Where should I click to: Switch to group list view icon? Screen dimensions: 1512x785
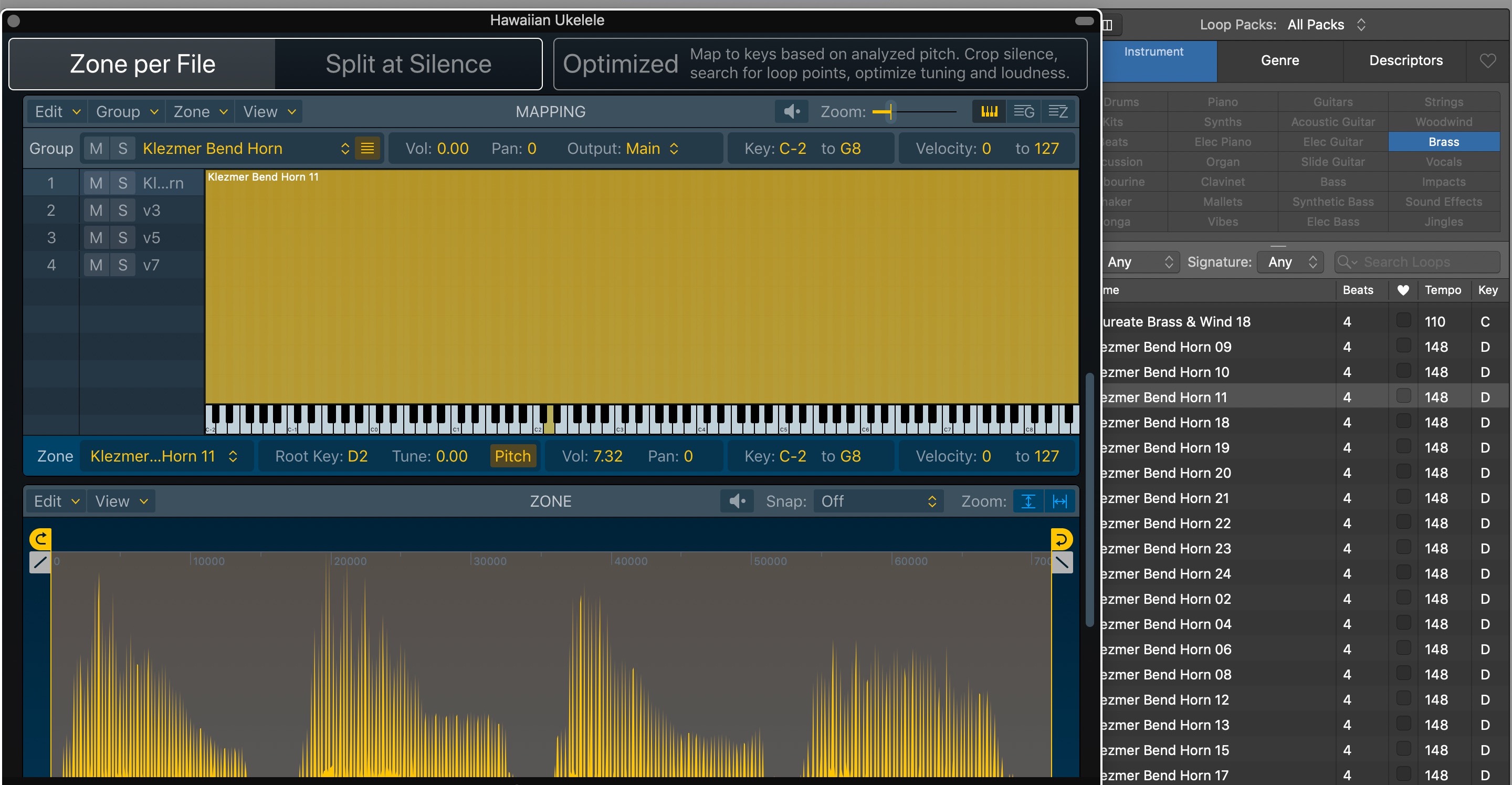coord(1024,111)
